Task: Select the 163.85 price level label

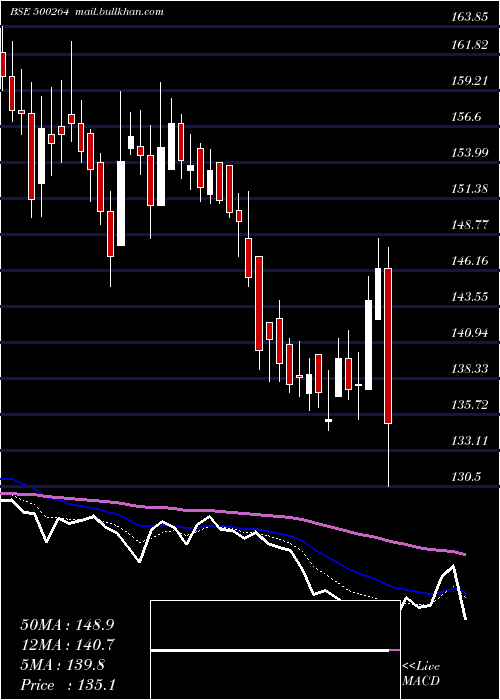Action: 468,17
